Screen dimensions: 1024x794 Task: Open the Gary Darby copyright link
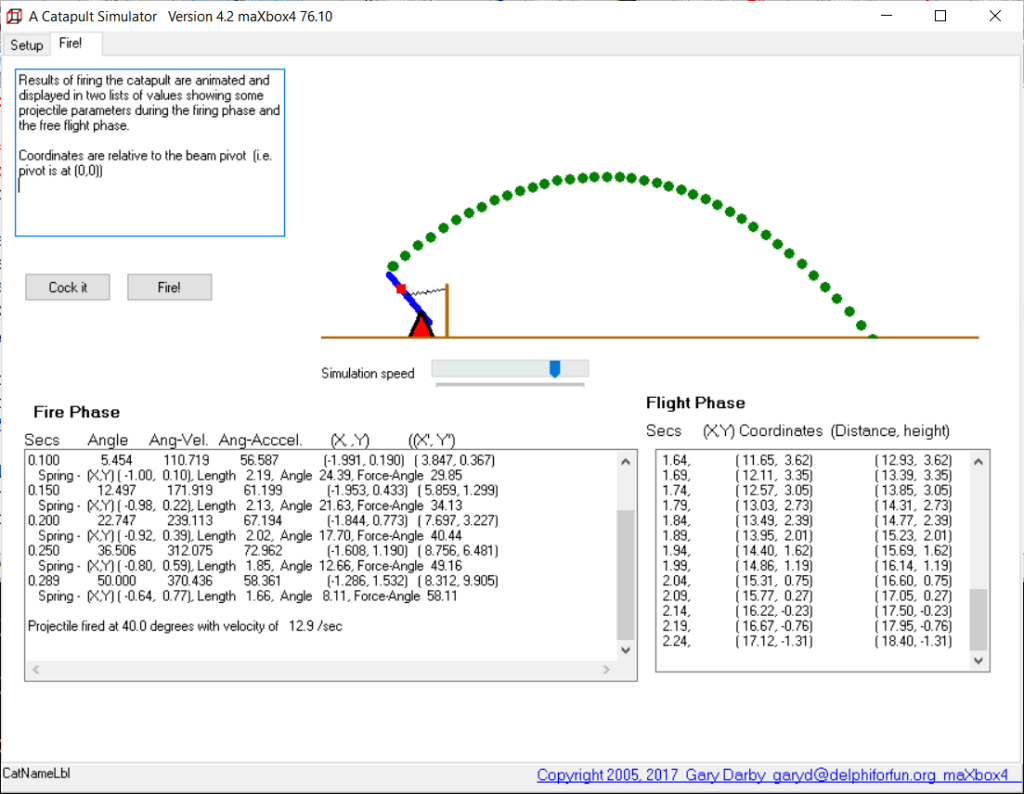(x=772, y=775)
